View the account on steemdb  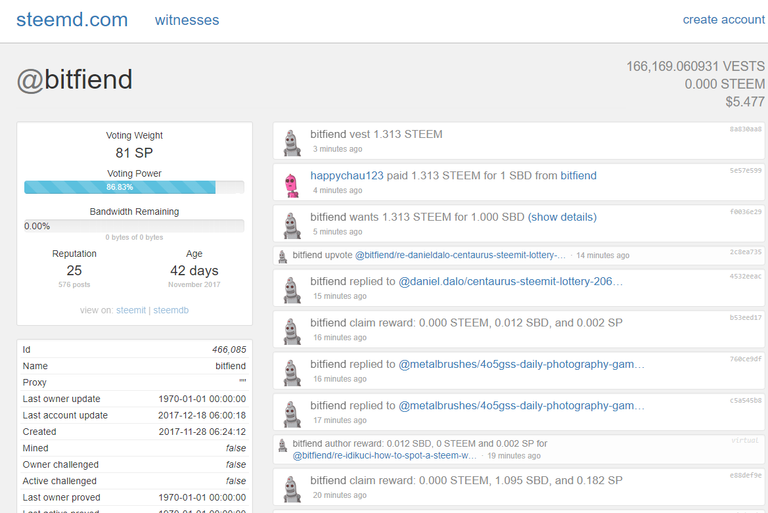(x=170, y=311)
